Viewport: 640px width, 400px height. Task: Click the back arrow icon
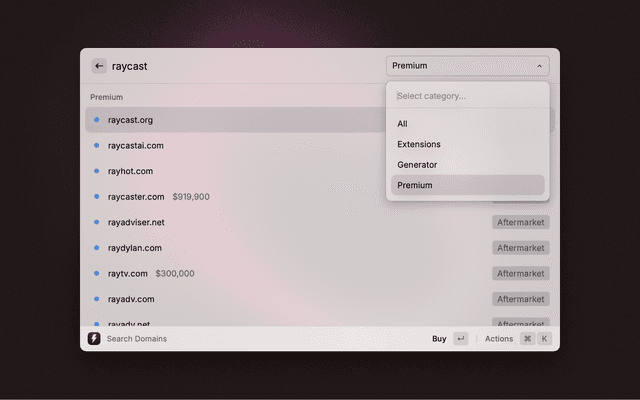[99, 66]
